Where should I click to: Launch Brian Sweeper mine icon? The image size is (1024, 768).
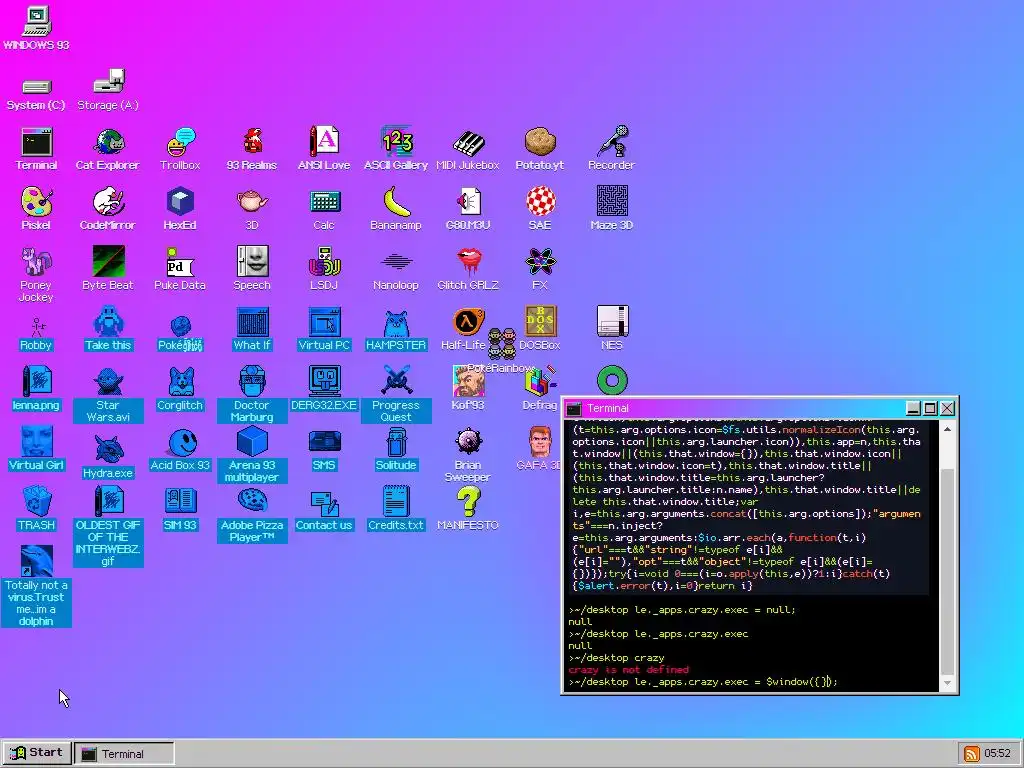pyautogui.click(x=468, y=455)
